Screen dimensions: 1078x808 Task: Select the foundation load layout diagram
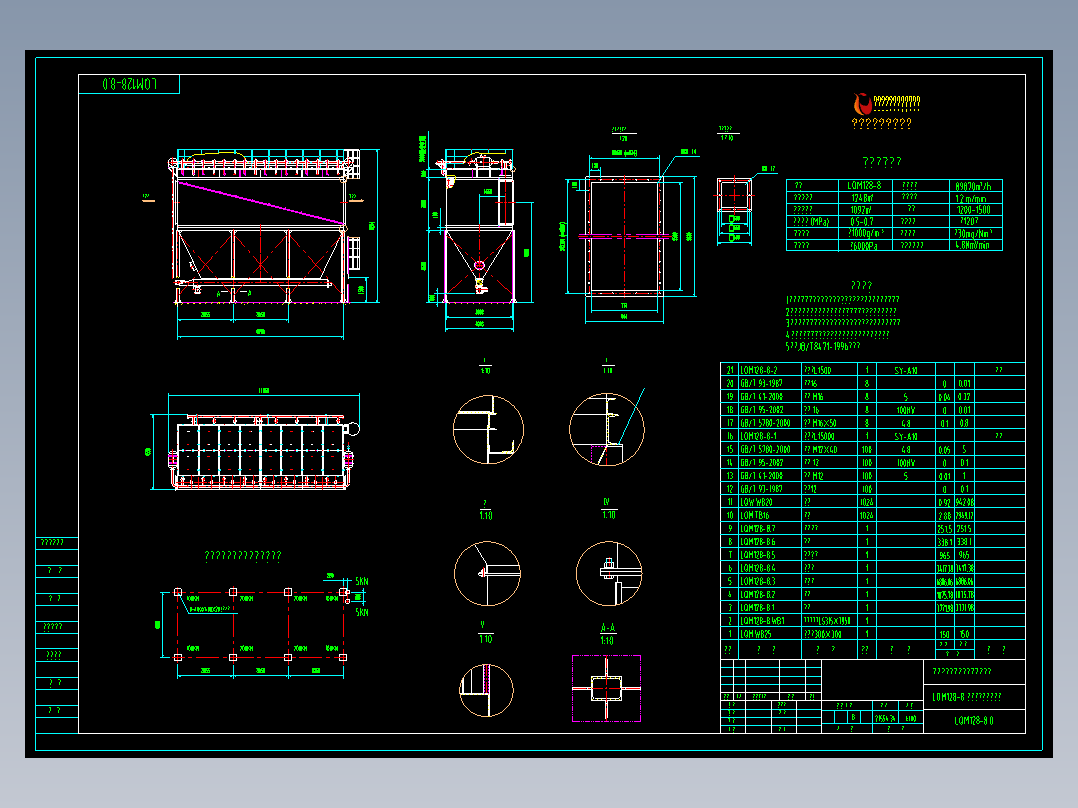[261, 624]
